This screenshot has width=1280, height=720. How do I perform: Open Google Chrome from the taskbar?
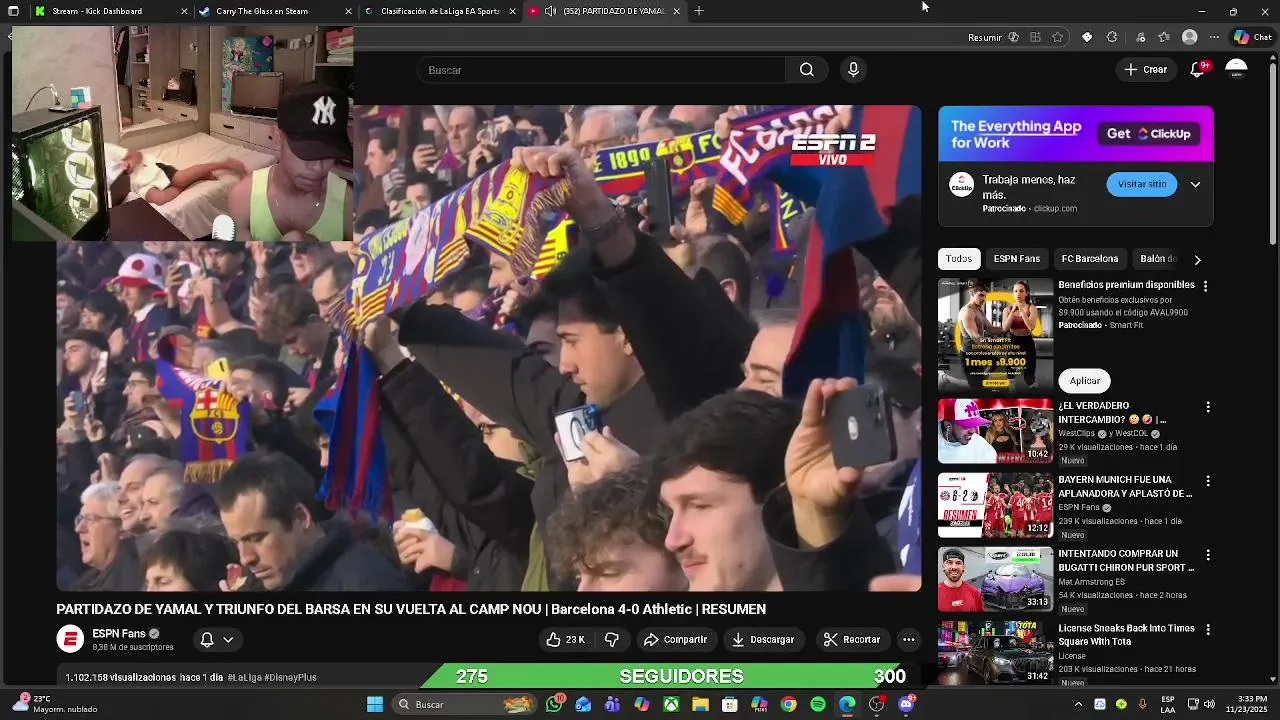pos(789,705)
